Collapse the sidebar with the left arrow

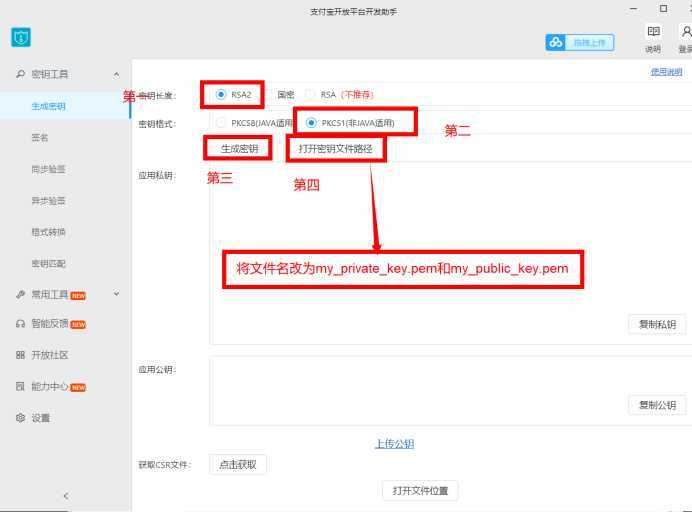66,496
